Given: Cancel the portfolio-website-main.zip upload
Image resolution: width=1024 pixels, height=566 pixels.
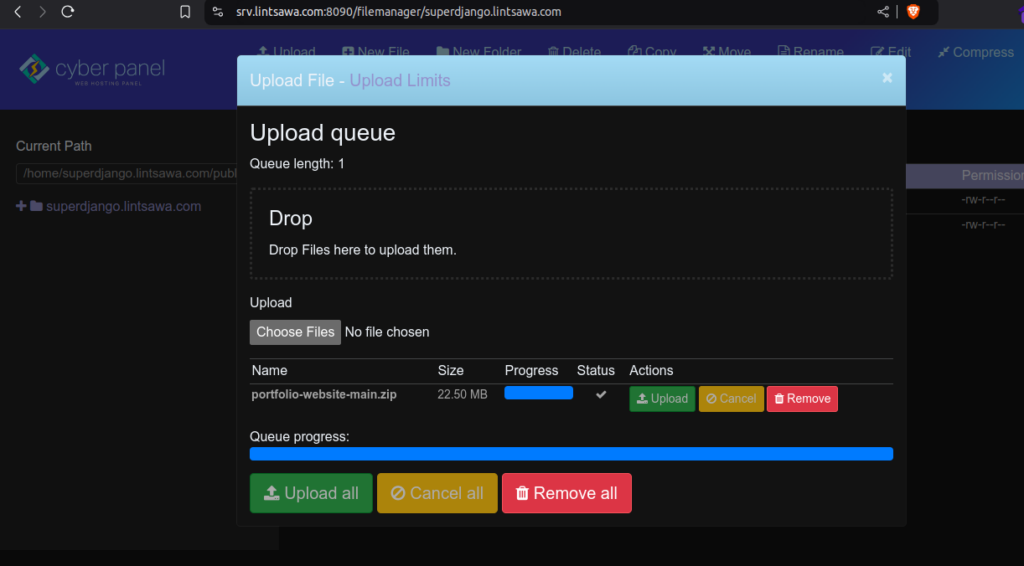Looking at the screenshot, I should tap(731, 399).
